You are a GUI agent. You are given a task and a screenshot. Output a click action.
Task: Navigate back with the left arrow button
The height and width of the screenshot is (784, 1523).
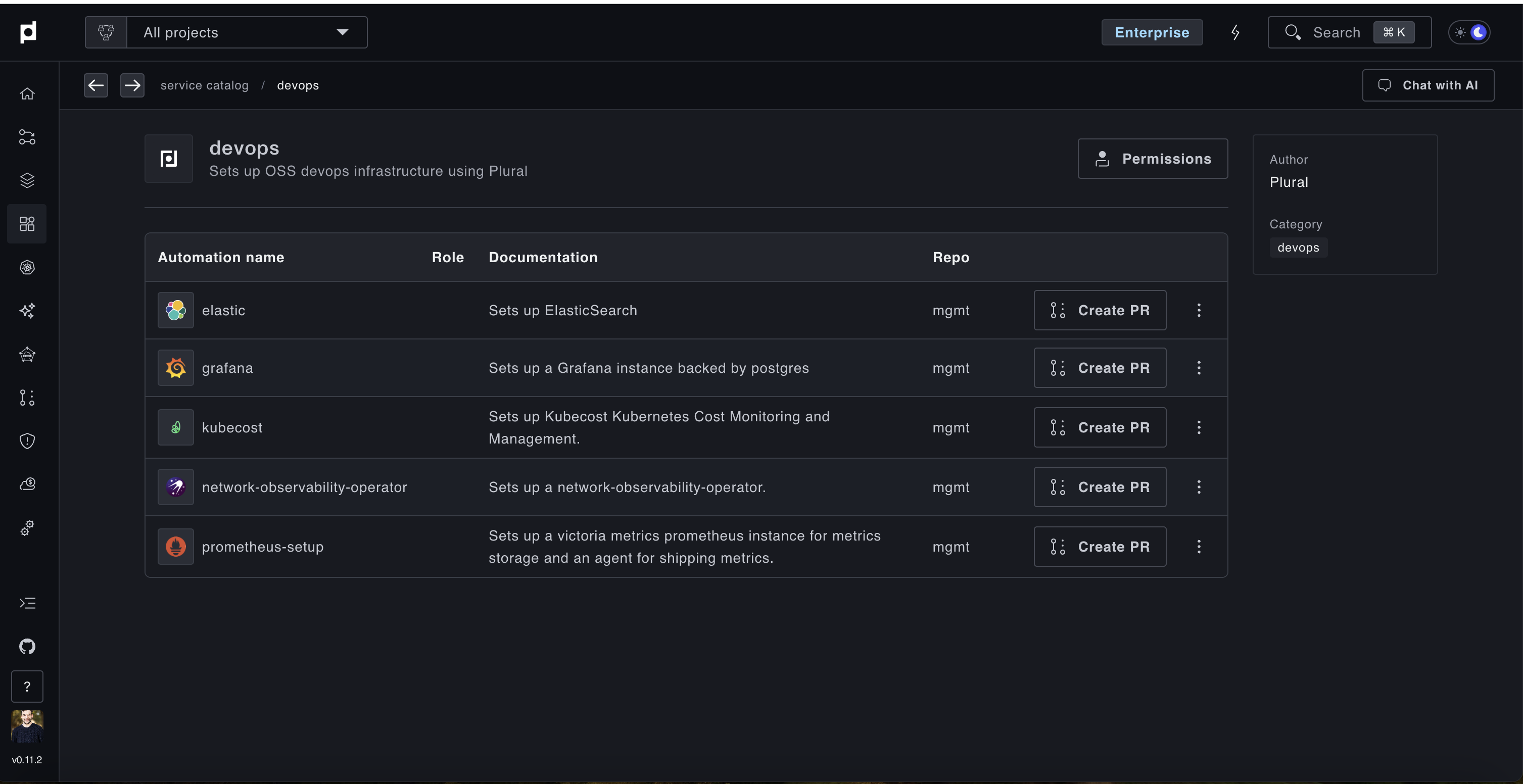pyautogui.click(x=96, y=86)
